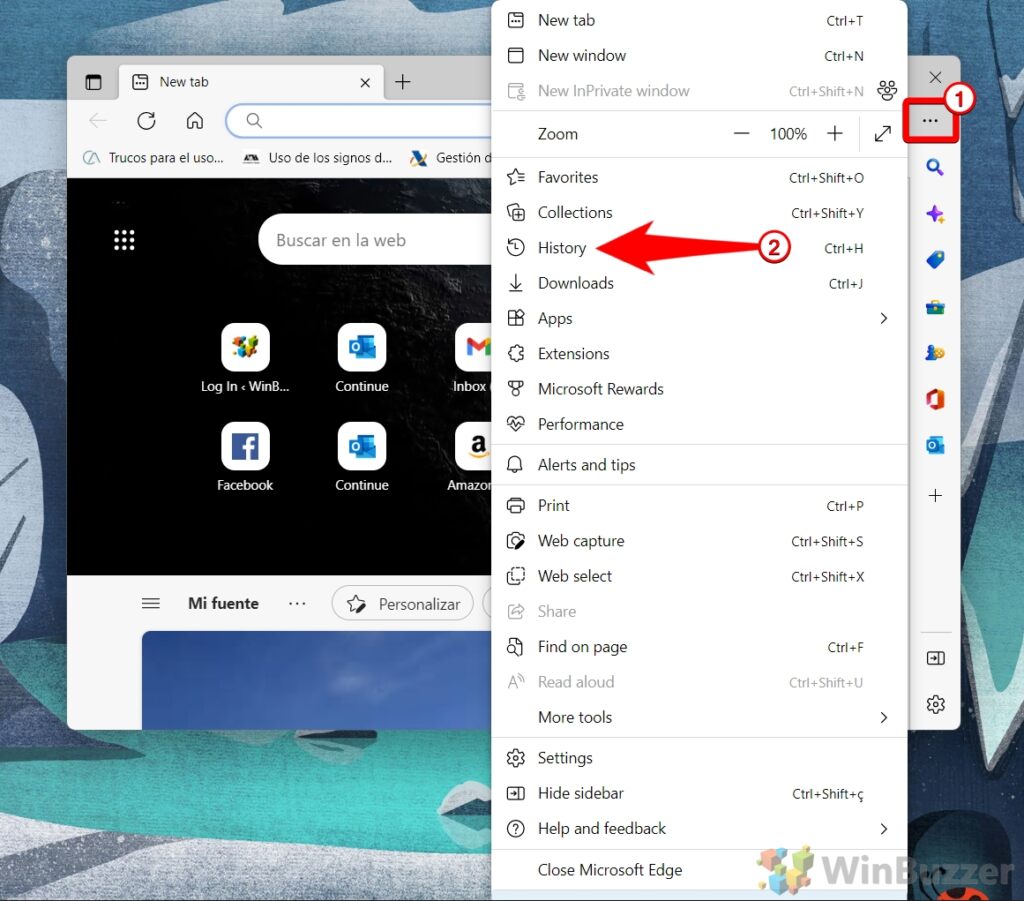Screen dimensions: 1024x901
Task: Click the Personalizar button
Action: (x=402, y=603)
